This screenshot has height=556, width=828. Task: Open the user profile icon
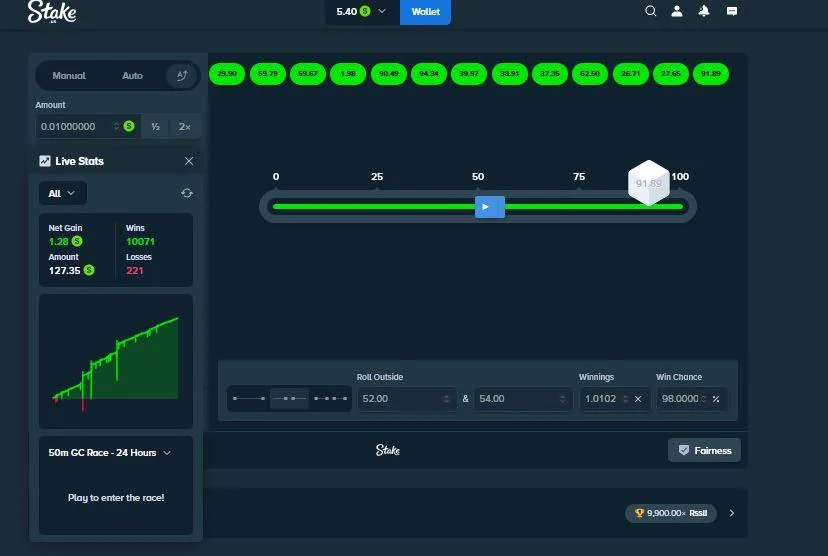point(676,11)
